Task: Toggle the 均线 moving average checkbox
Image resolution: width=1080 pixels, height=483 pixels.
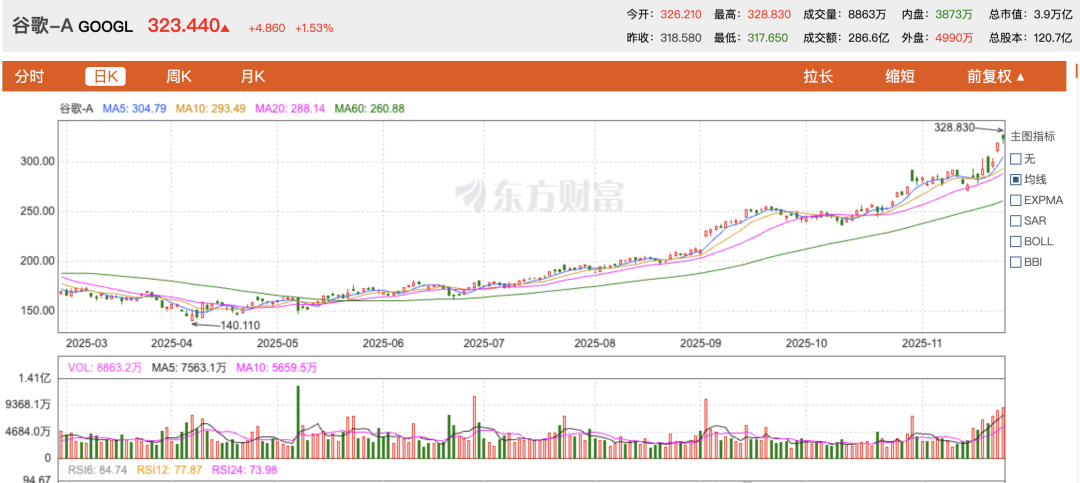Action: tap(1015, 179)
